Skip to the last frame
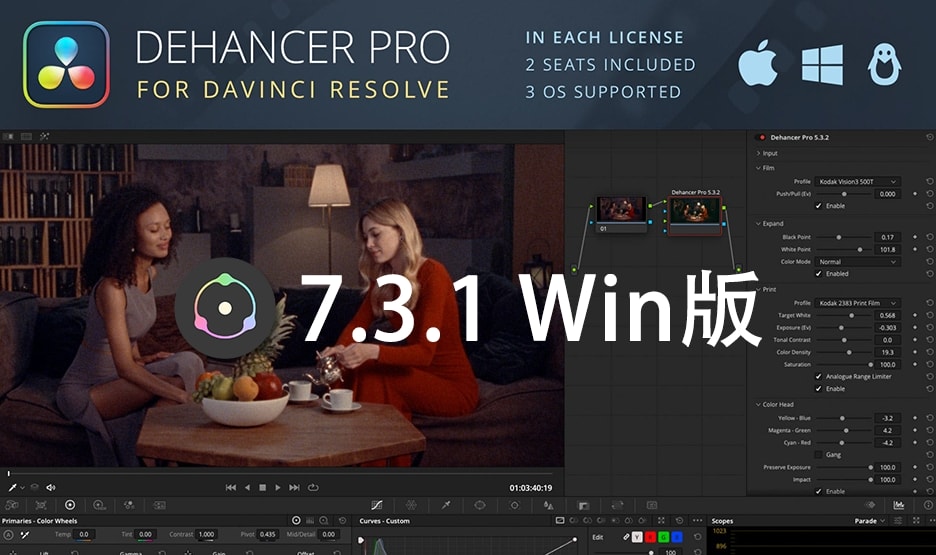This screenshot has height=555, width=936. (294, 488)
